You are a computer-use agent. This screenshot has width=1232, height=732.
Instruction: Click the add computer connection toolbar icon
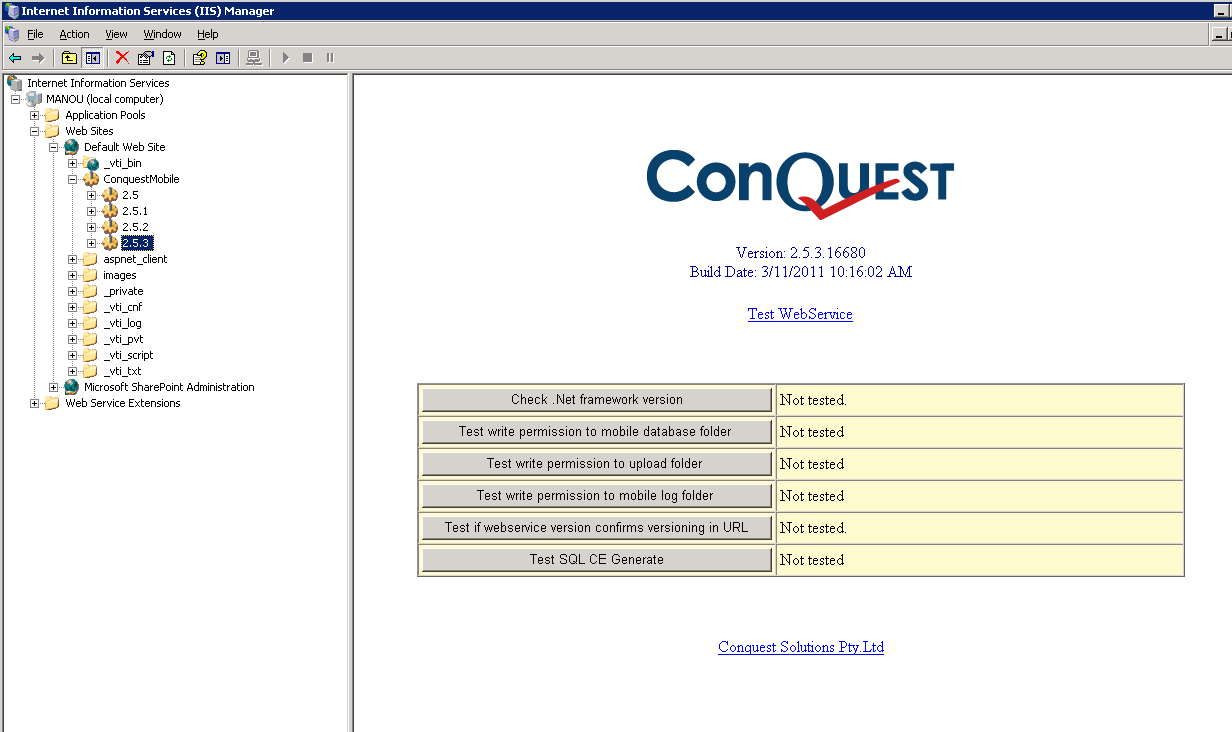click(x=254, y=58)
